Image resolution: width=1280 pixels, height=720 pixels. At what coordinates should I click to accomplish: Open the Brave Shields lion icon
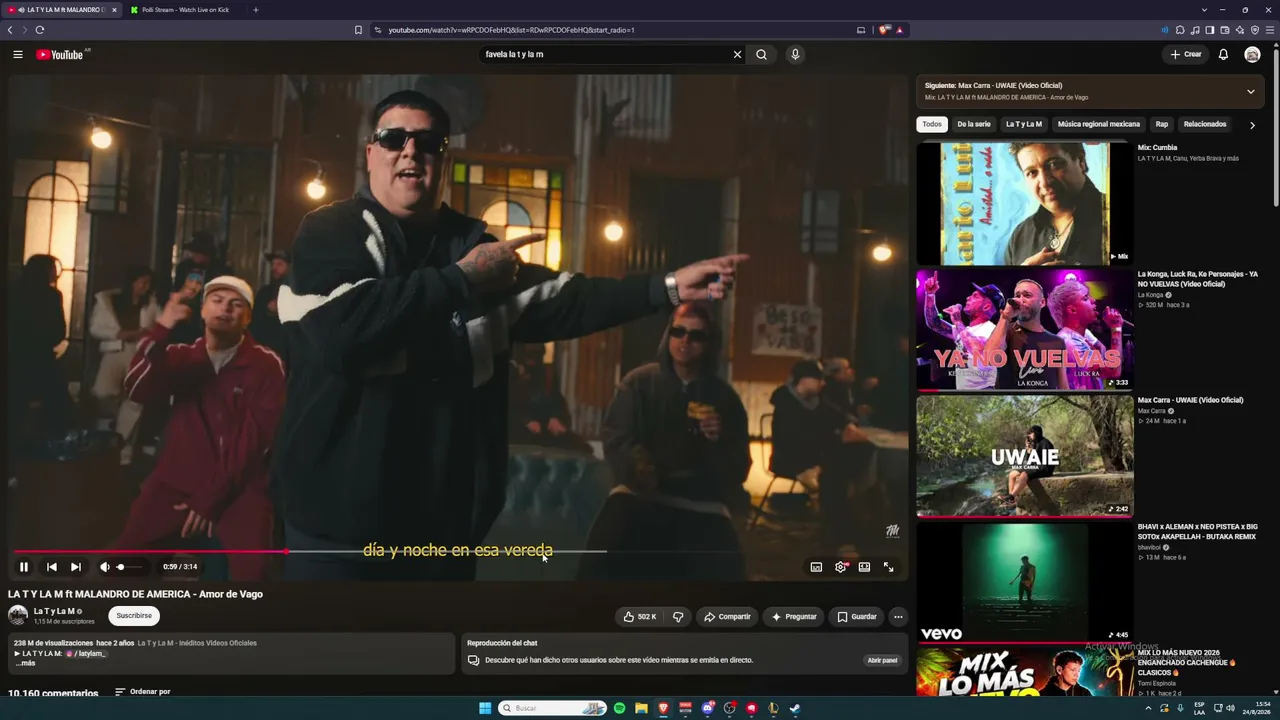click(x=884, y=30)
